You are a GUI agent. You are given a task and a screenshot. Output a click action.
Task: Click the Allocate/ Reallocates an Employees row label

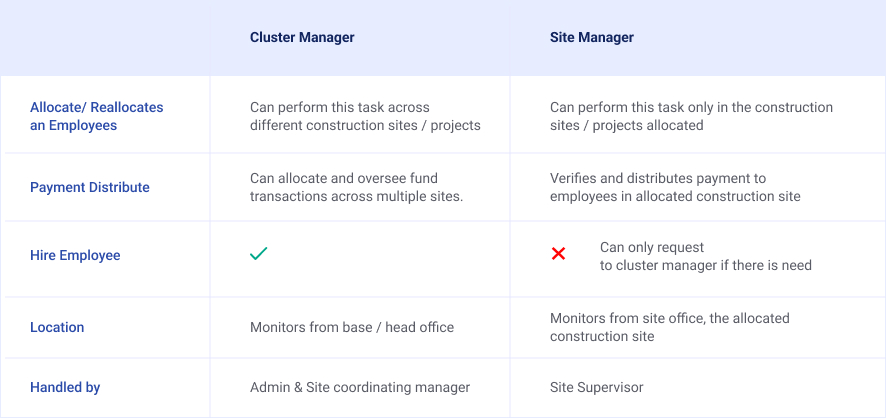[96, 116]
